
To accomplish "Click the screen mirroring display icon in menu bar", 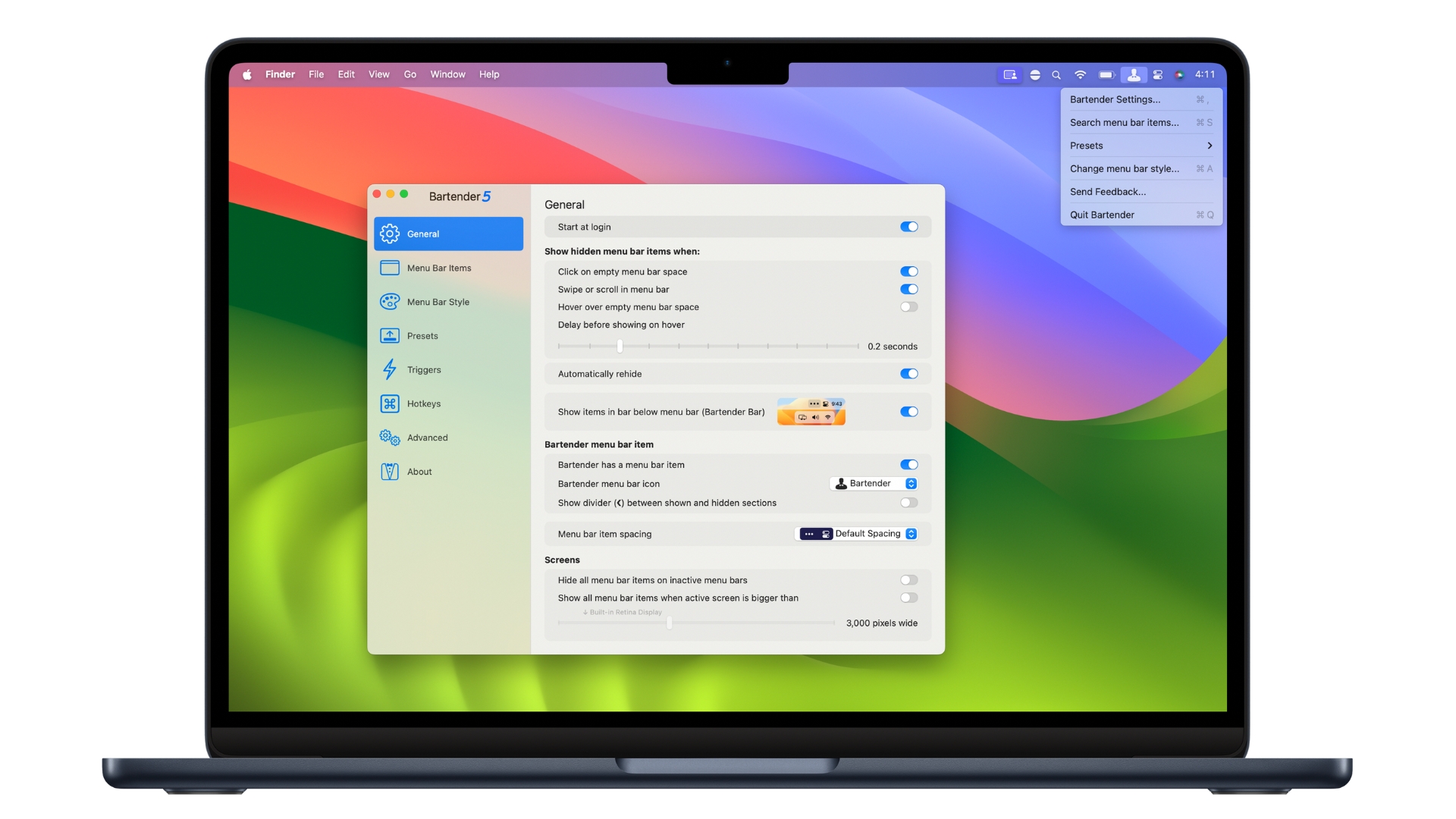I will [x=1010, y=74].
